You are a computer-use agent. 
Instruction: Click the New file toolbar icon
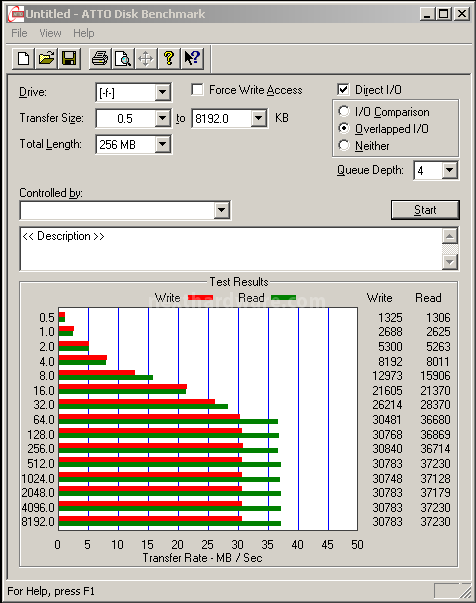click(23, 59)
